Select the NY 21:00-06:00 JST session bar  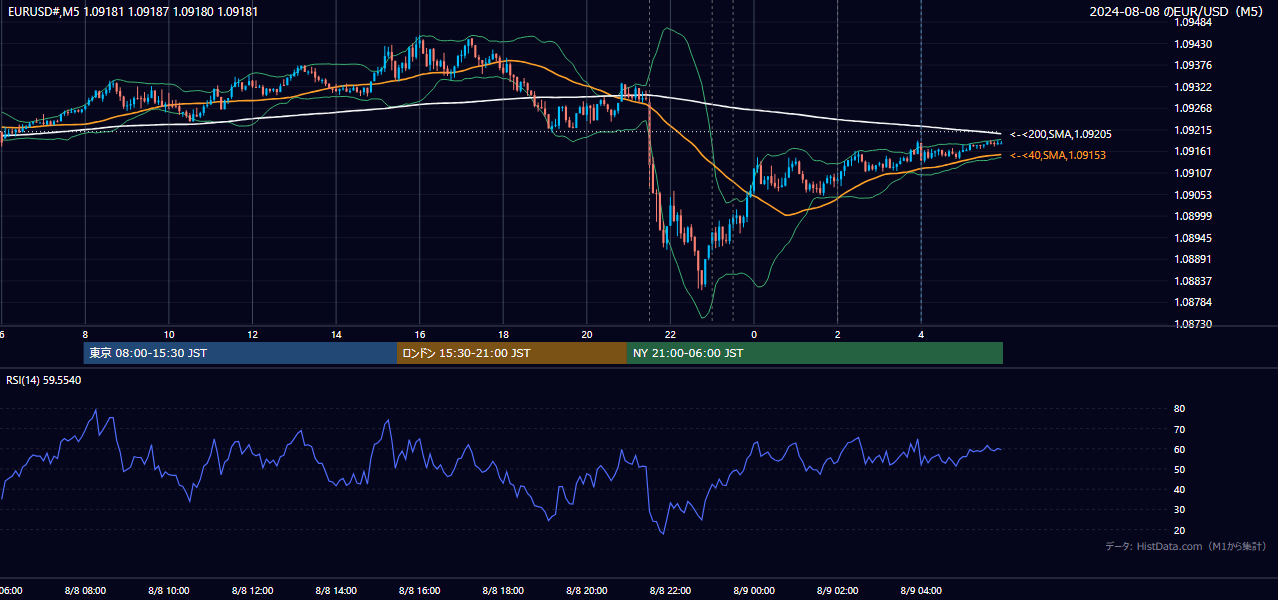pyautogui.click(x=814, y=353)
